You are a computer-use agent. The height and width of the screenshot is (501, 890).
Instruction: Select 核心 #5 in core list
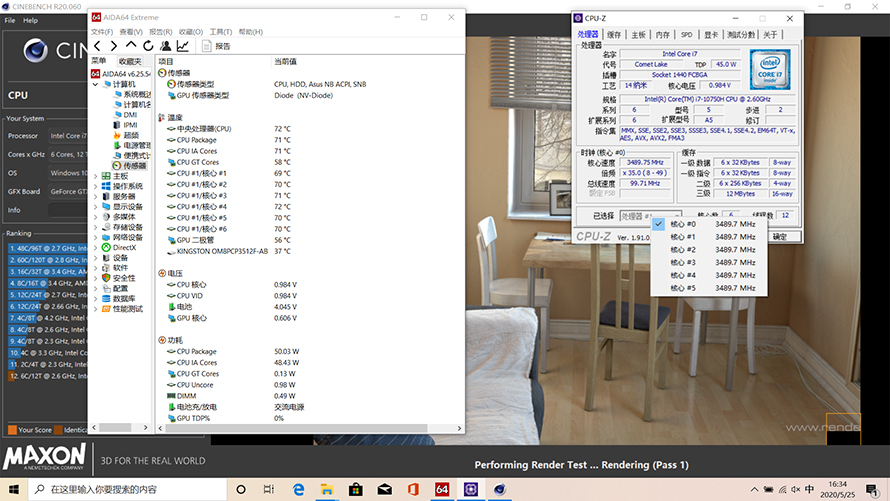708,288
